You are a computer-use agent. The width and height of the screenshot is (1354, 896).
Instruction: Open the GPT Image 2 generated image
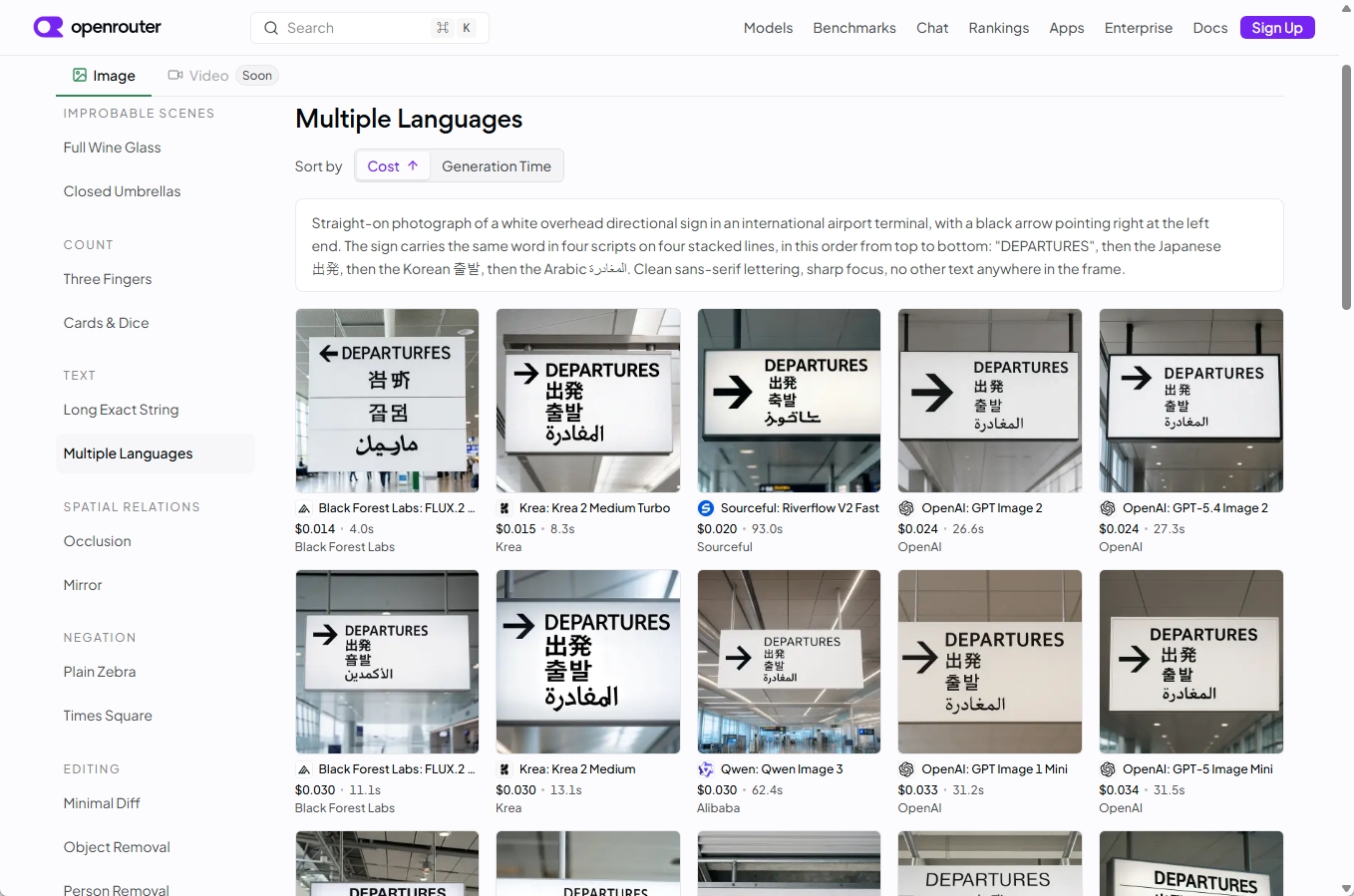point(990,401)
